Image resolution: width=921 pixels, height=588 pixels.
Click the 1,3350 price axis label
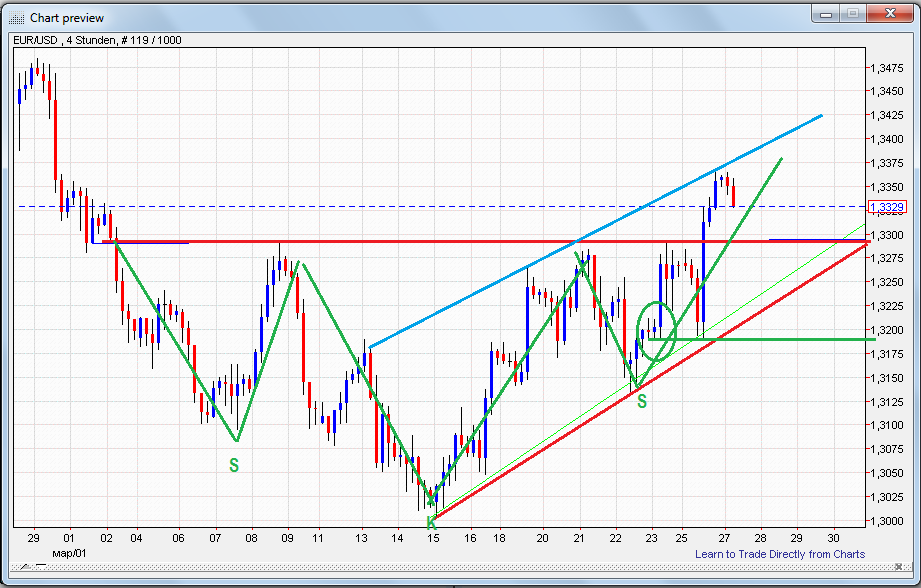(x=887, y=187)
